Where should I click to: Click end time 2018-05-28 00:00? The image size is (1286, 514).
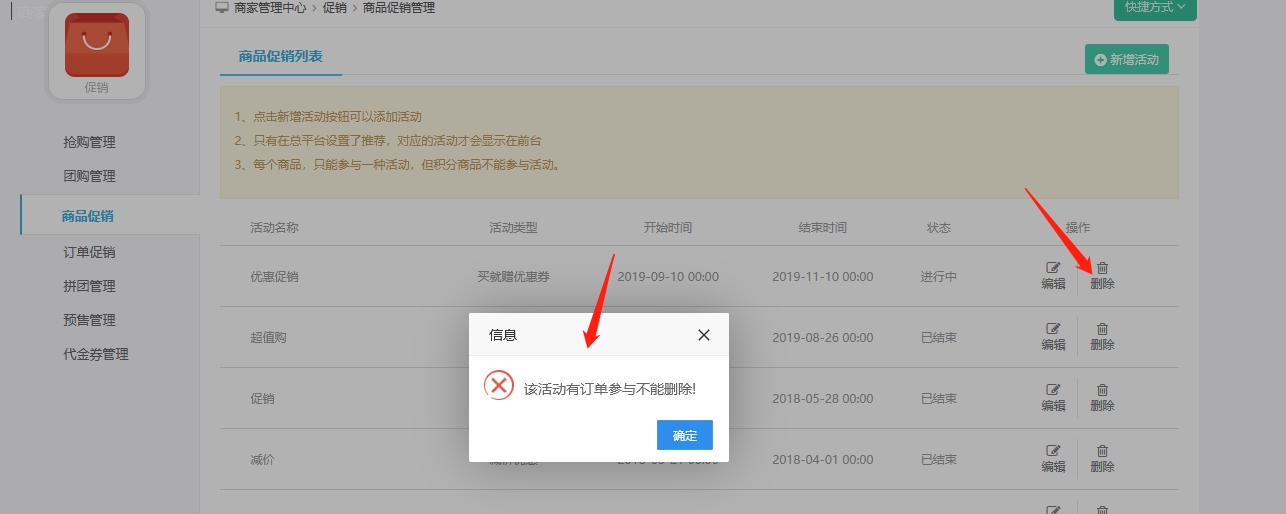pyautogui.click(x=823, y=399)
